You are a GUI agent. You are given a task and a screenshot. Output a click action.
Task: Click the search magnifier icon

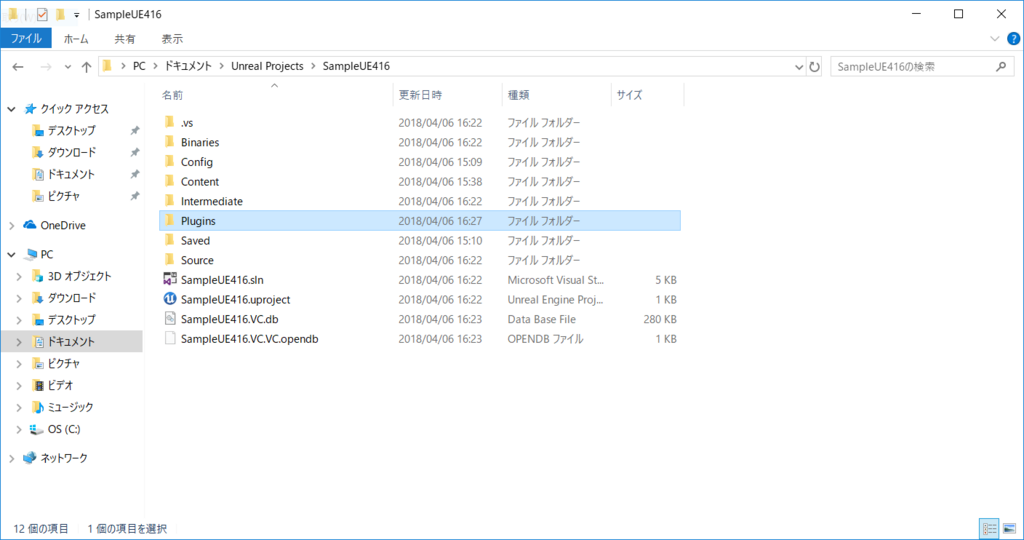(1001, 67)
